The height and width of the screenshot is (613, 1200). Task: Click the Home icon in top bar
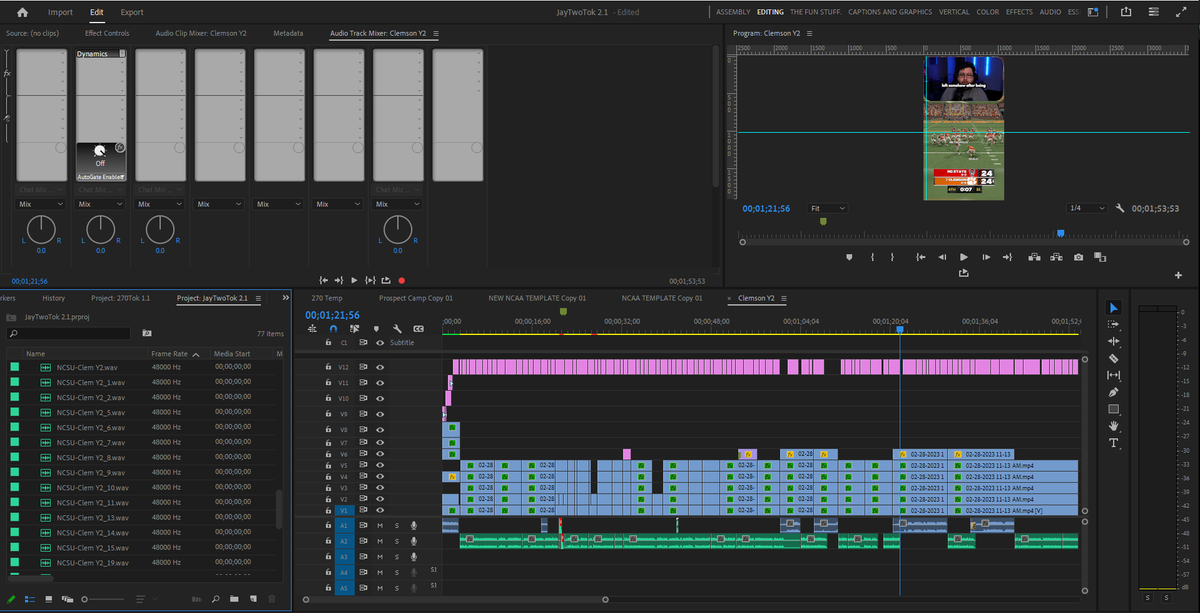click(x=22, y=12)
